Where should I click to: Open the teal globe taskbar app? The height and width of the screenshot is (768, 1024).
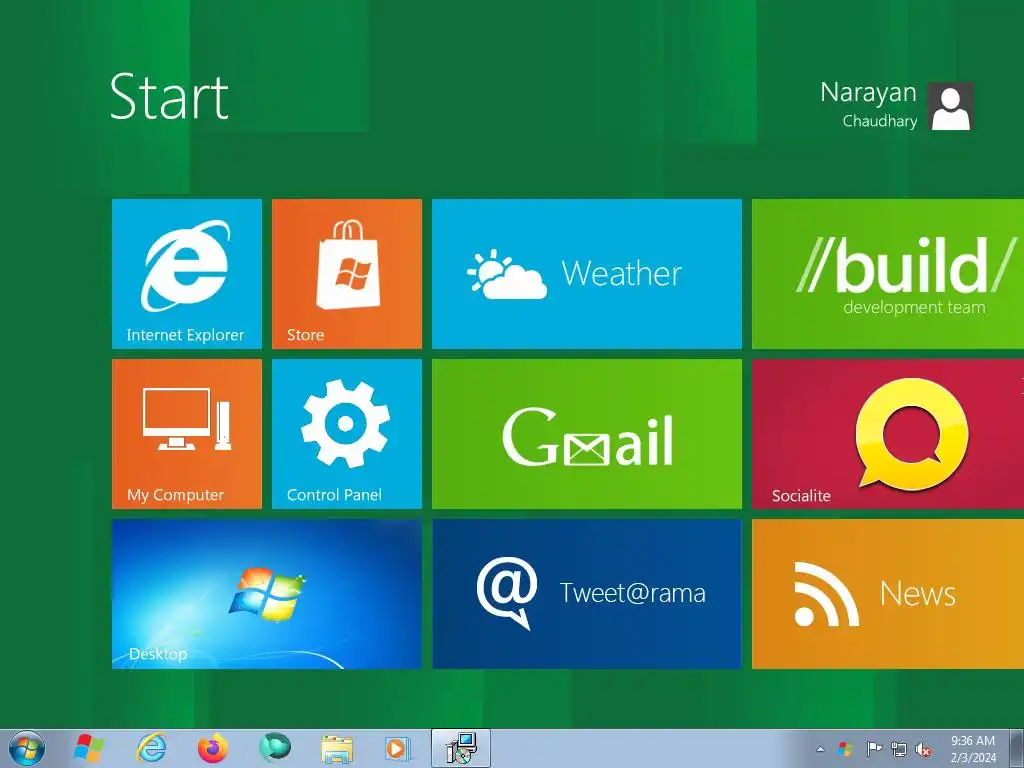pyautogui.click(x=274, y=748)
